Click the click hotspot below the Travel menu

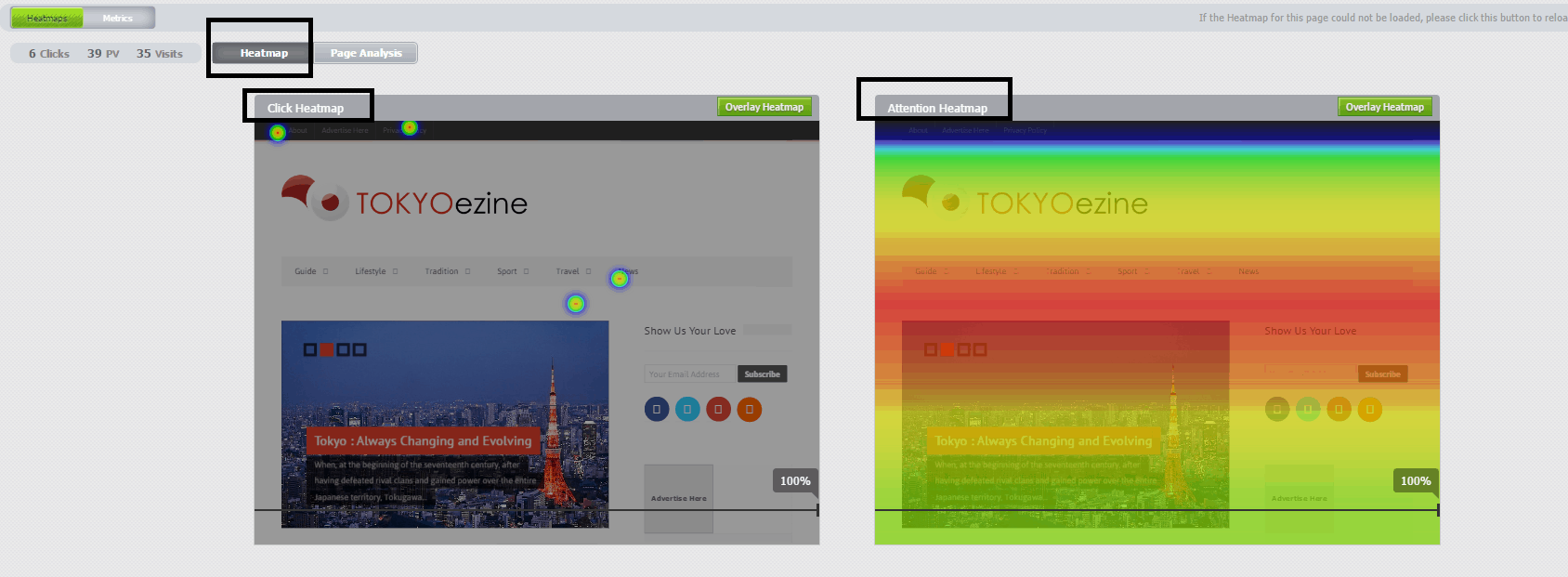click(576, 304)
